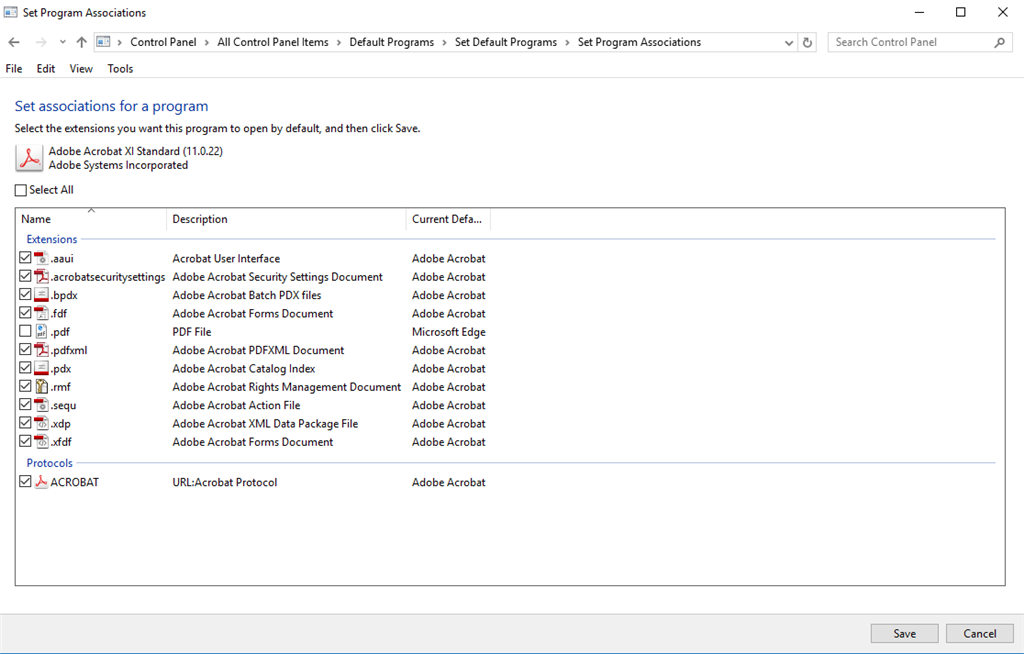
Task: Navigate to Default Programs breadcrumb
Action: (392, 42)
